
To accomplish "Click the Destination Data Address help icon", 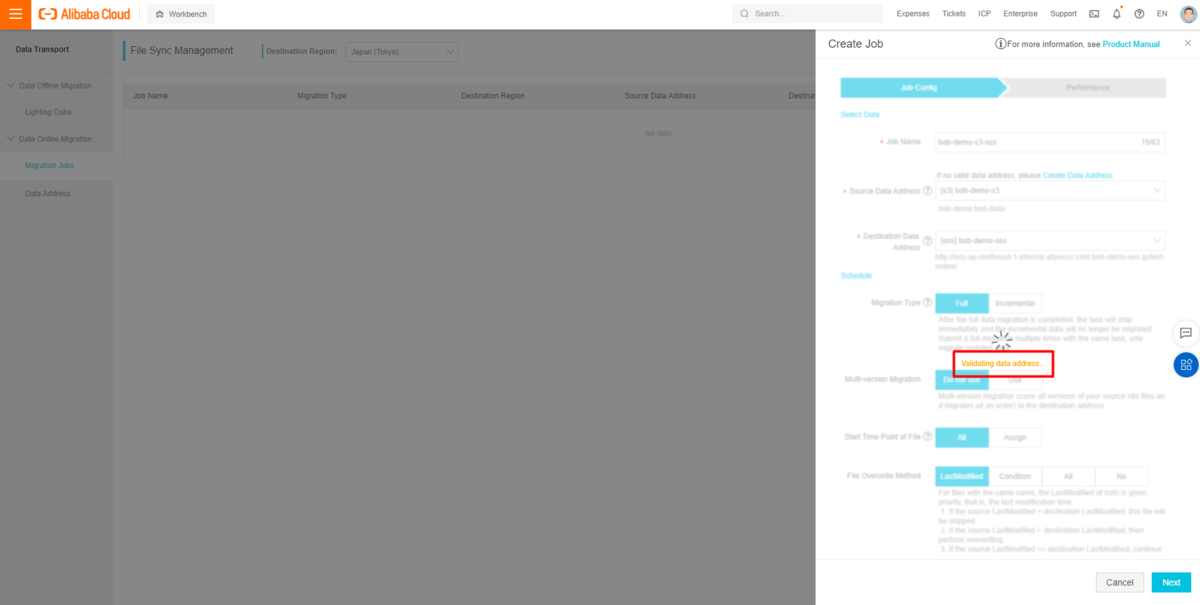I will click(x=928, y=241).
